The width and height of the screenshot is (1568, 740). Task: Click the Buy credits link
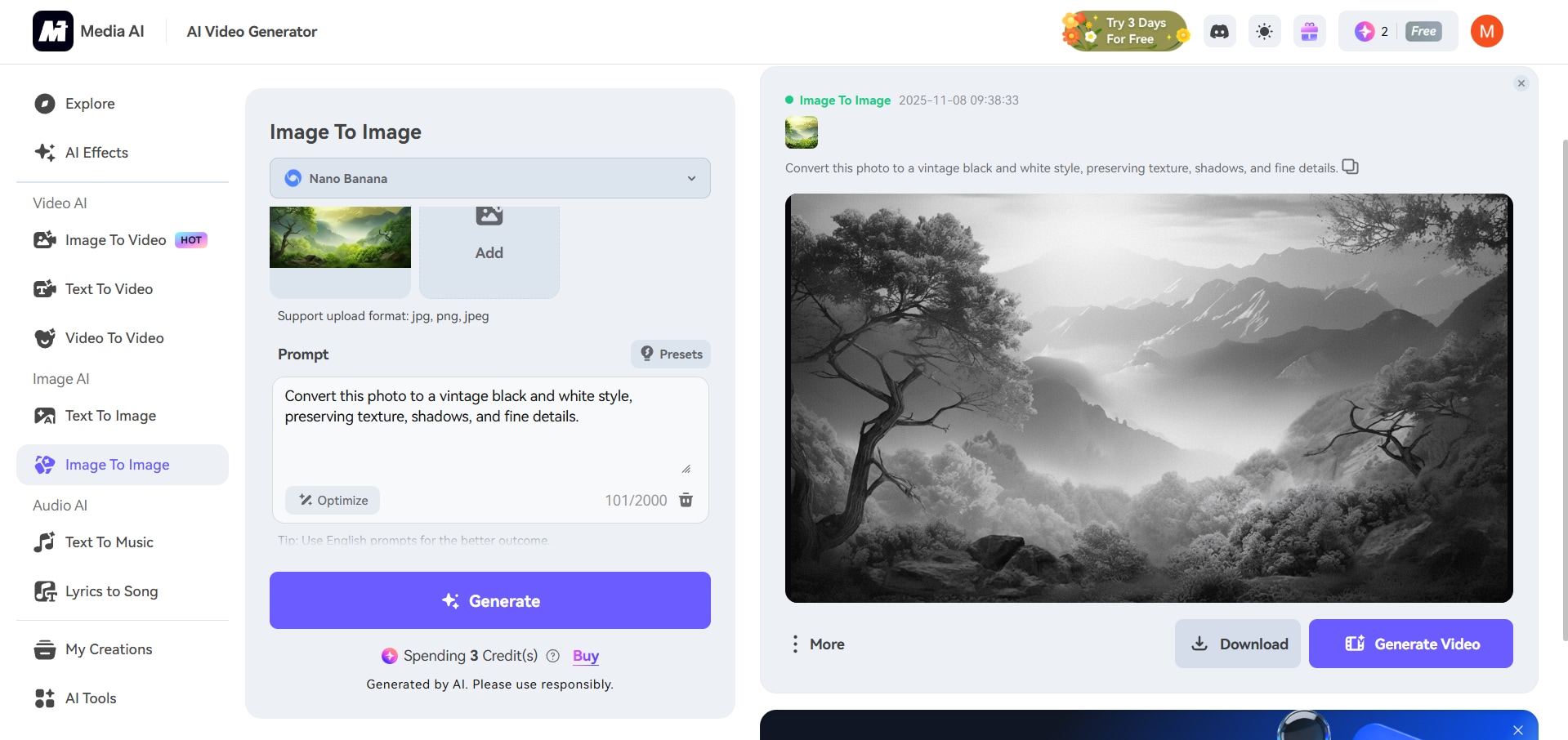(x=586, y=656)
